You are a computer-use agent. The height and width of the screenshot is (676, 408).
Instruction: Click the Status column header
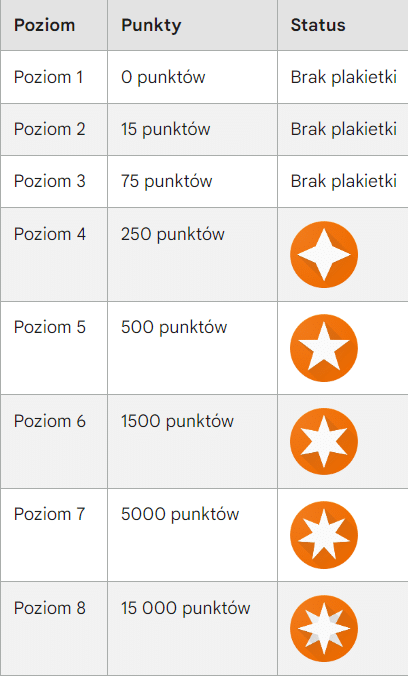pyautogui.click(x=318, y=25)
